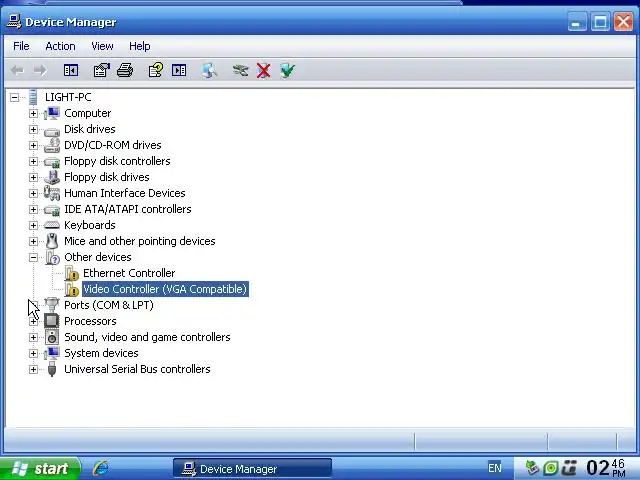Collapse the LIGHT-PC root node
Viewport: 640px width, 480px height.
[14, 98]
